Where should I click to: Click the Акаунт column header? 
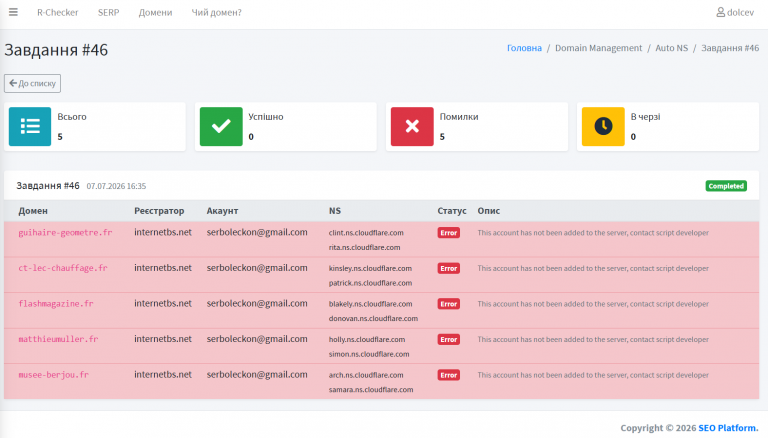coord(222,211)
